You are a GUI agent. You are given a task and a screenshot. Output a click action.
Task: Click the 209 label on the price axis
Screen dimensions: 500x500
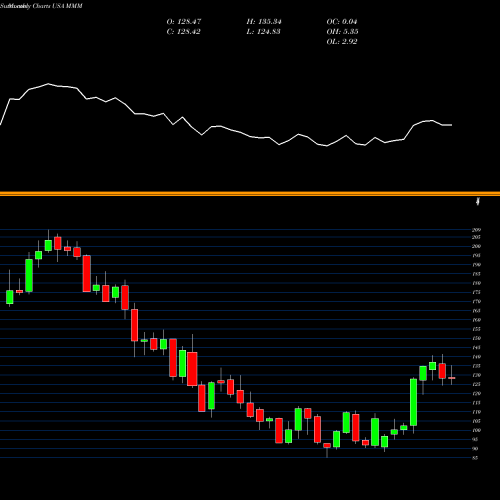[x=476, y=230]
